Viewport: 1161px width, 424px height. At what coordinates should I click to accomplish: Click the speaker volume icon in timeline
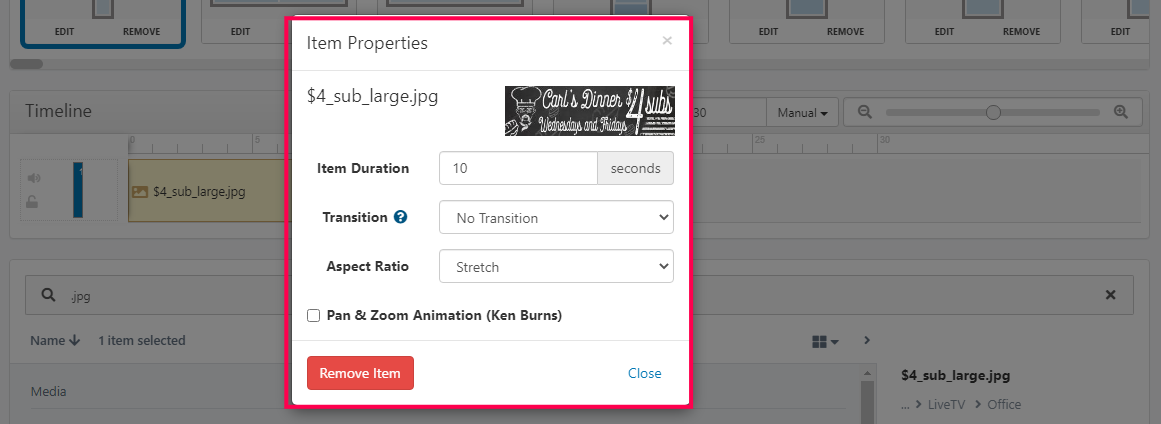click(x=35, y=178)
